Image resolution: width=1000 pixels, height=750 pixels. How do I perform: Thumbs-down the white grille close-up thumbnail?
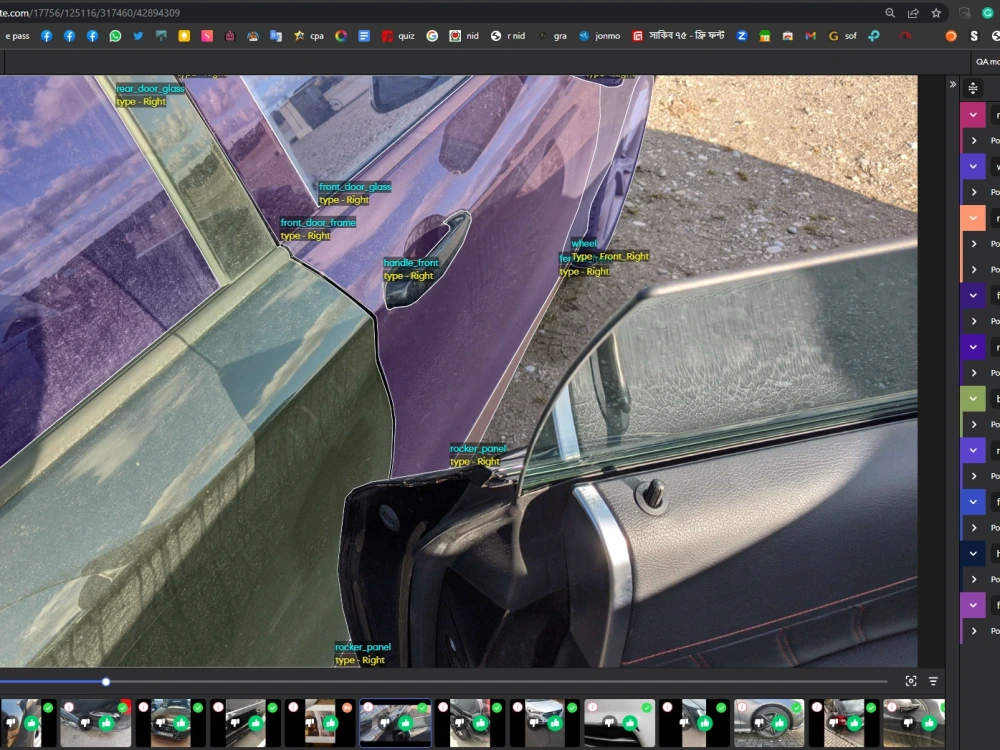click(x=610, y=723)
